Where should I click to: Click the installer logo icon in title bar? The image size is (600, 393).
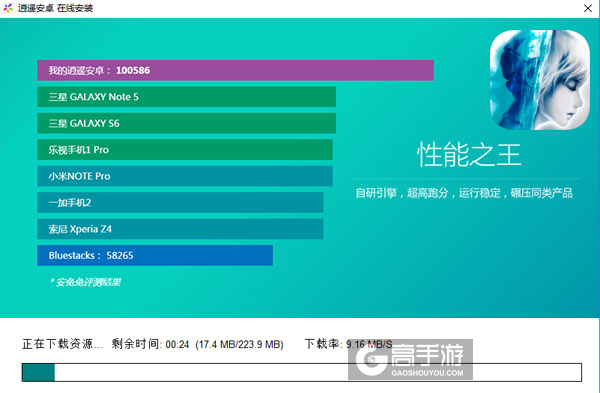pos(8,8)
